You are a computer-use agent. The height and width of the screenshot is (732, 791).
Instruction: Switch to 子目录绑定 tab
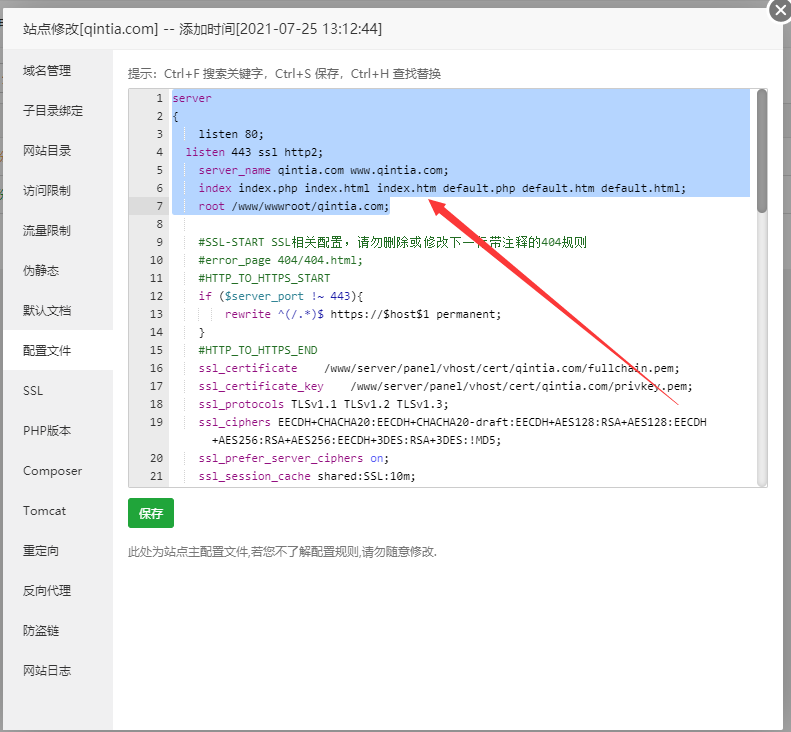[x=53, y=111]
